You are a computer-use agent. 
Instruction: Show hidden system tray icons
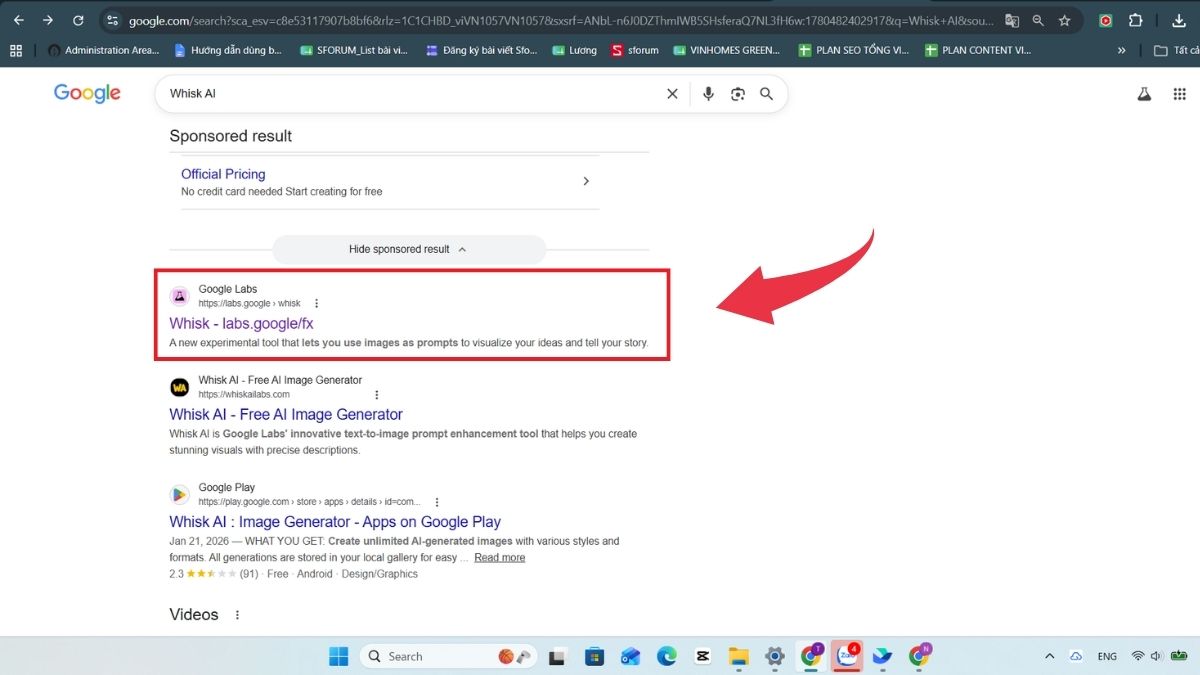1049,656
